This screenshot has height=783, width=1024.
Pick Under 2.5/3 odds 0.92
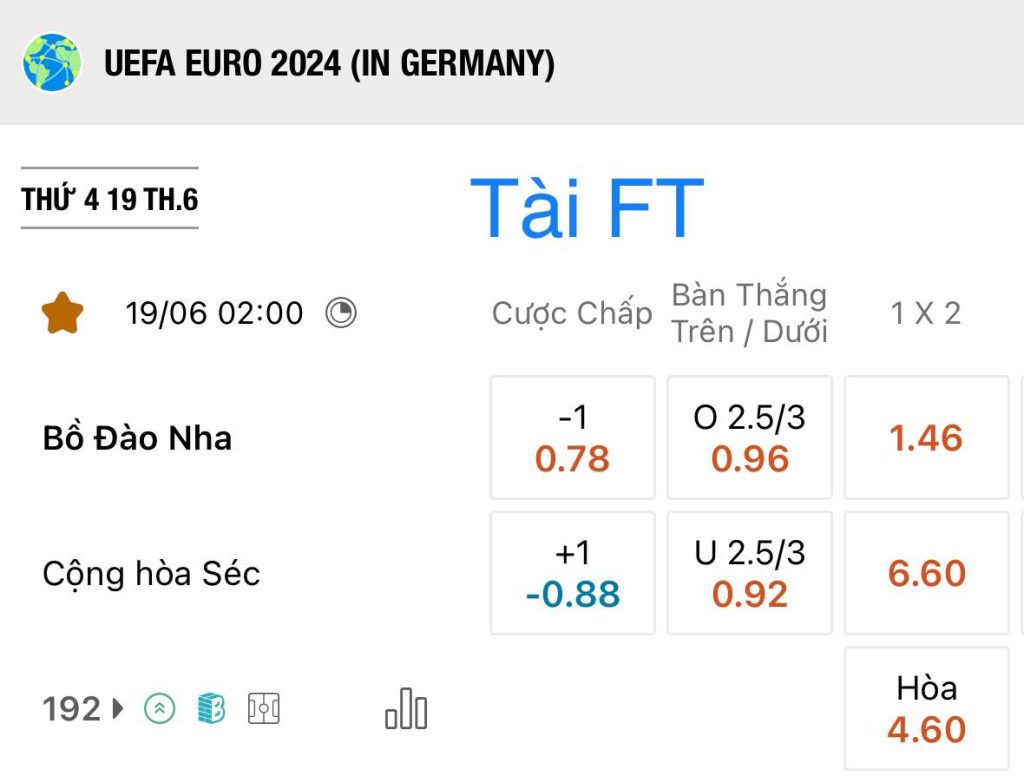click(750, 573)
